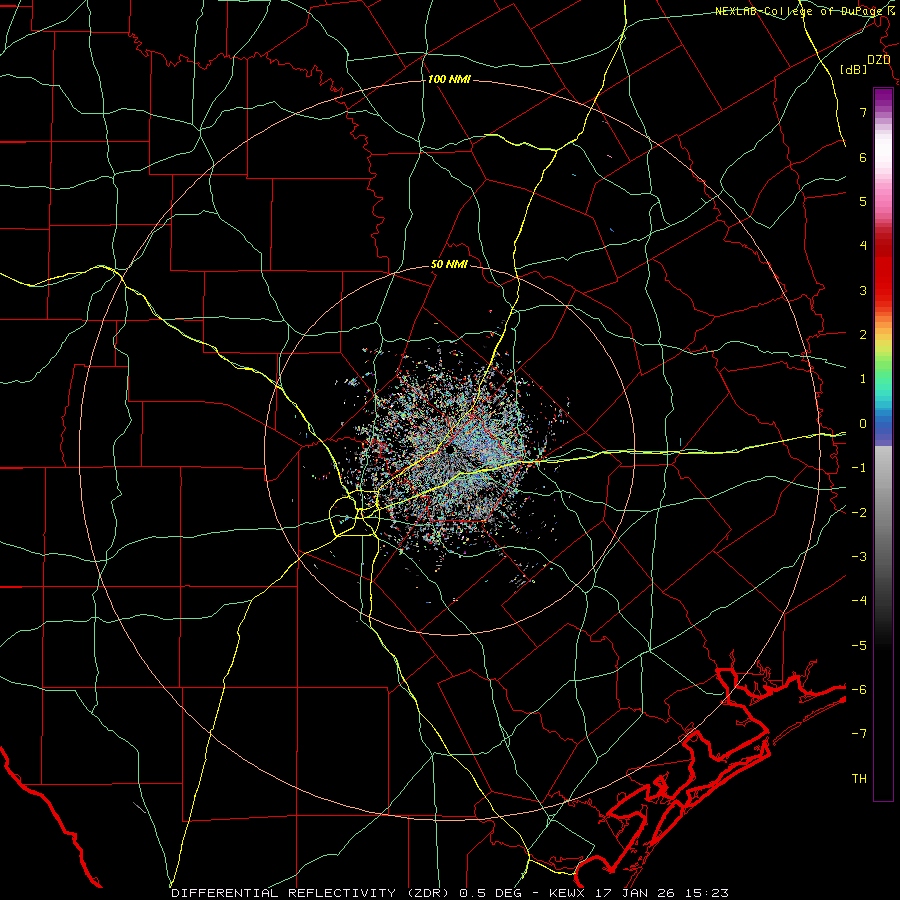Click the 6 value on color scale
The width and height of the screenshot is (900, 900).
[x=863, y=157]
